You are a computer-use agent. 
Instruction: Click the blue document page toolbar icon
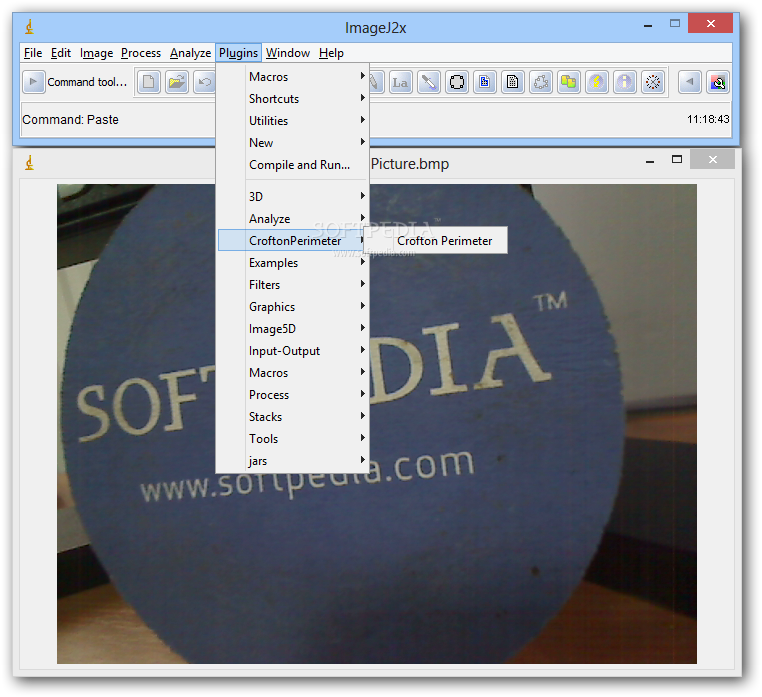tap(485, 82)
